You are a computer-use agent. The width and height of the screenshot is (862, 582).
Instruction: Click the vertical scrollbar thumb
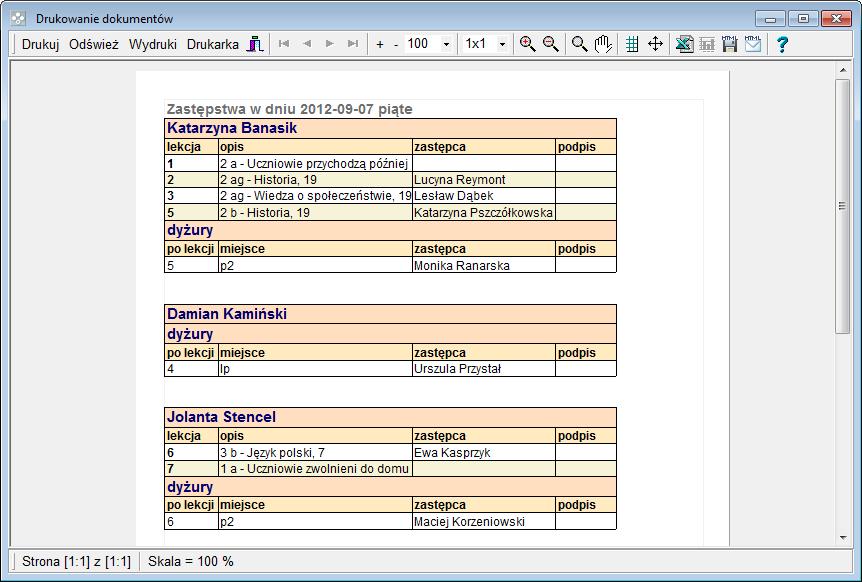(842, 206)
